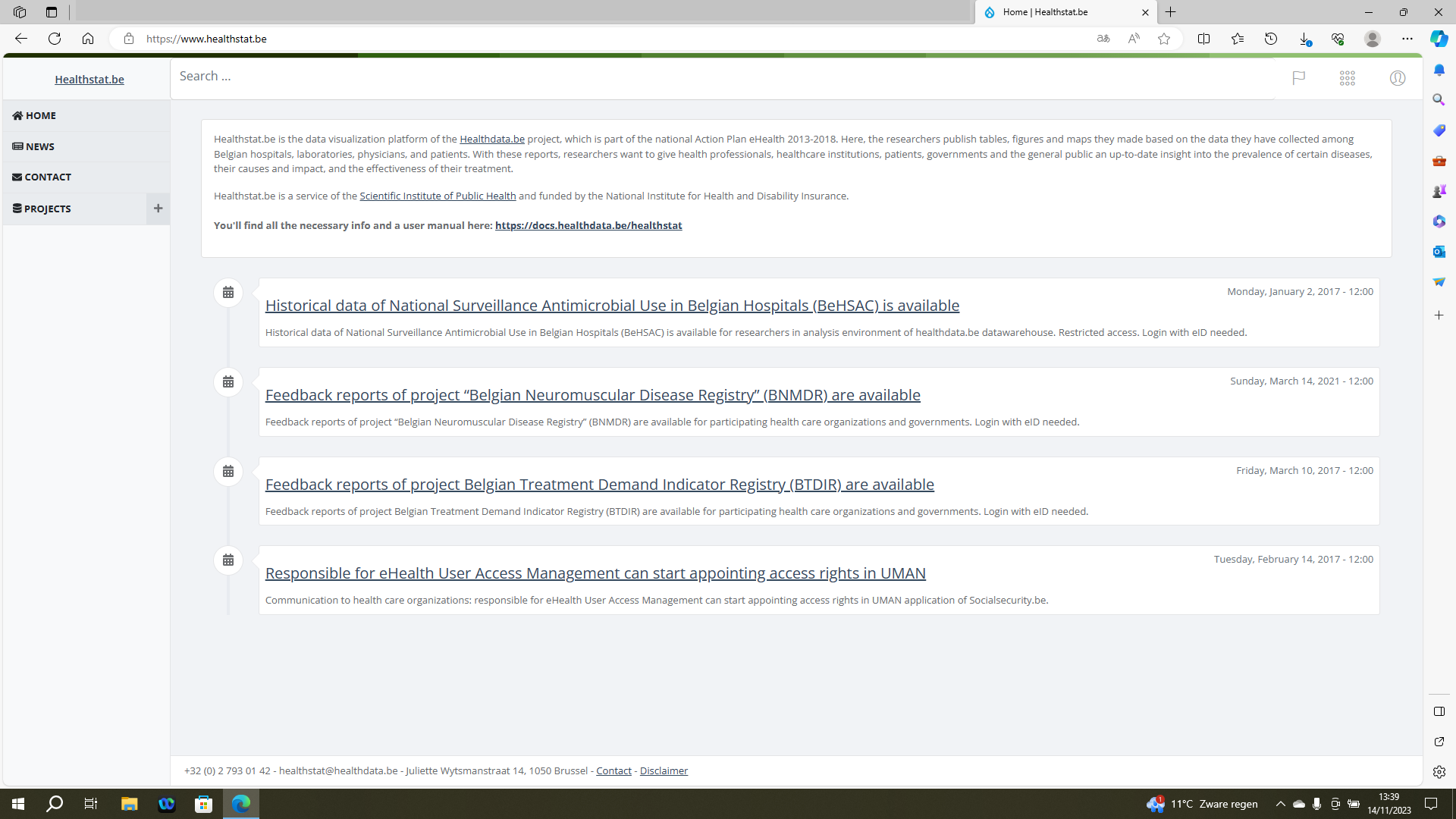Open File Explorer from taskbar

click(129, 804)
